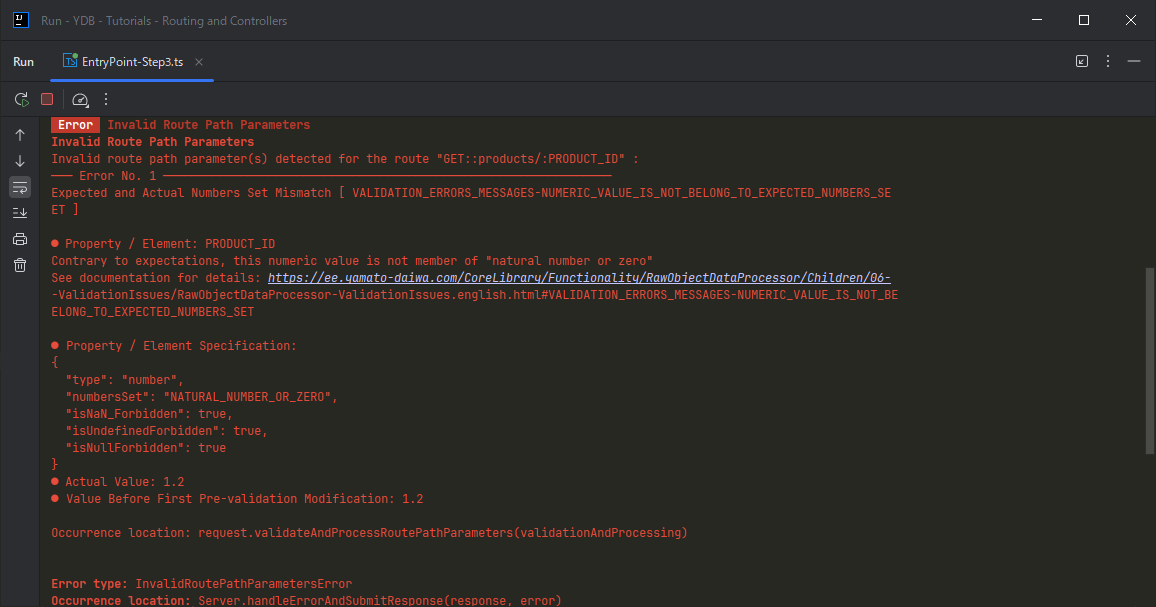Click the vertical scrollbar in console
Viewport: 1156px width, 607px height.
coord(1149,360)
